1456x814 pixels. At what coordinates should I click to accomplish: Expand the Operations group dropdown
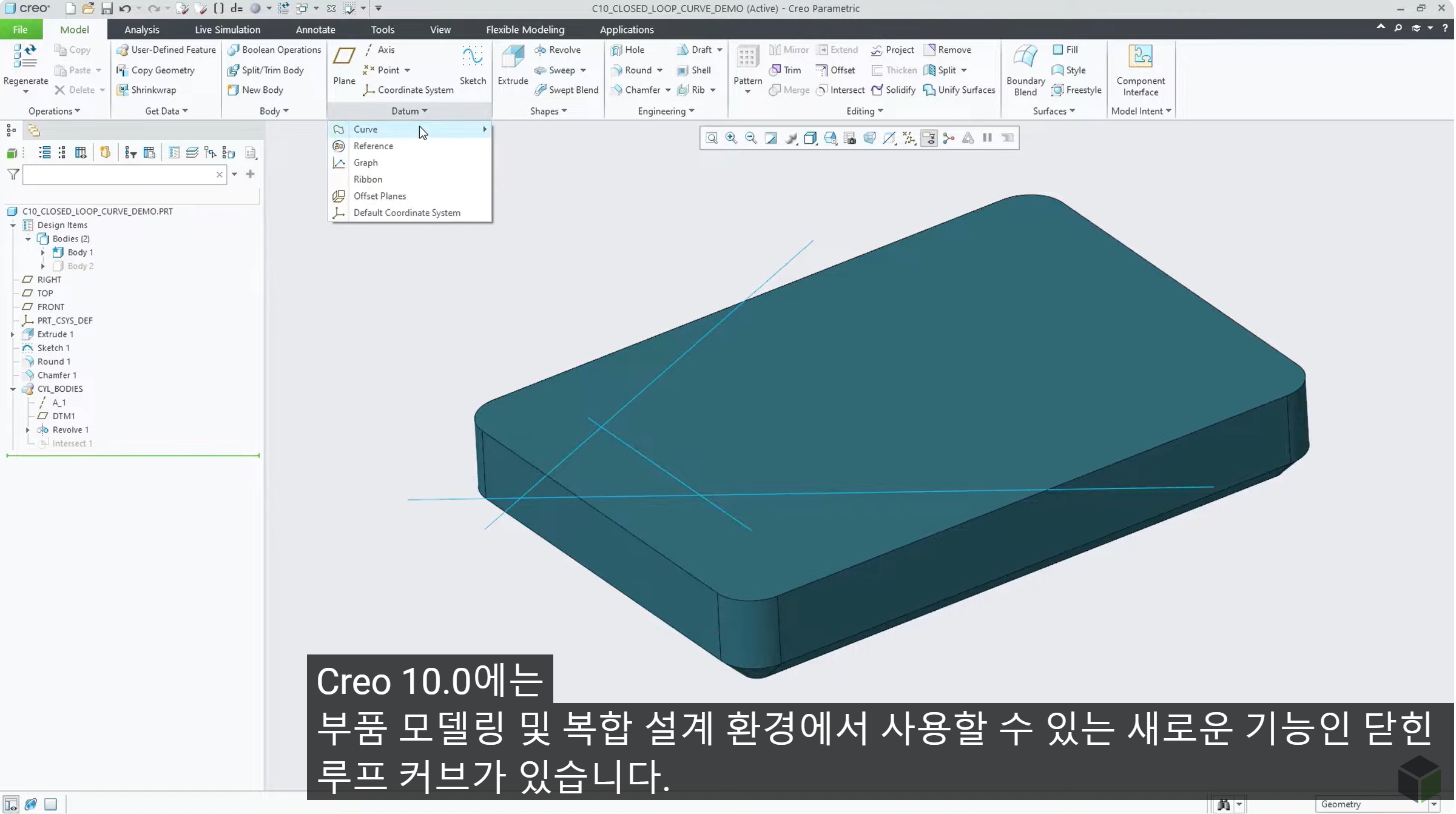(54, 111)
